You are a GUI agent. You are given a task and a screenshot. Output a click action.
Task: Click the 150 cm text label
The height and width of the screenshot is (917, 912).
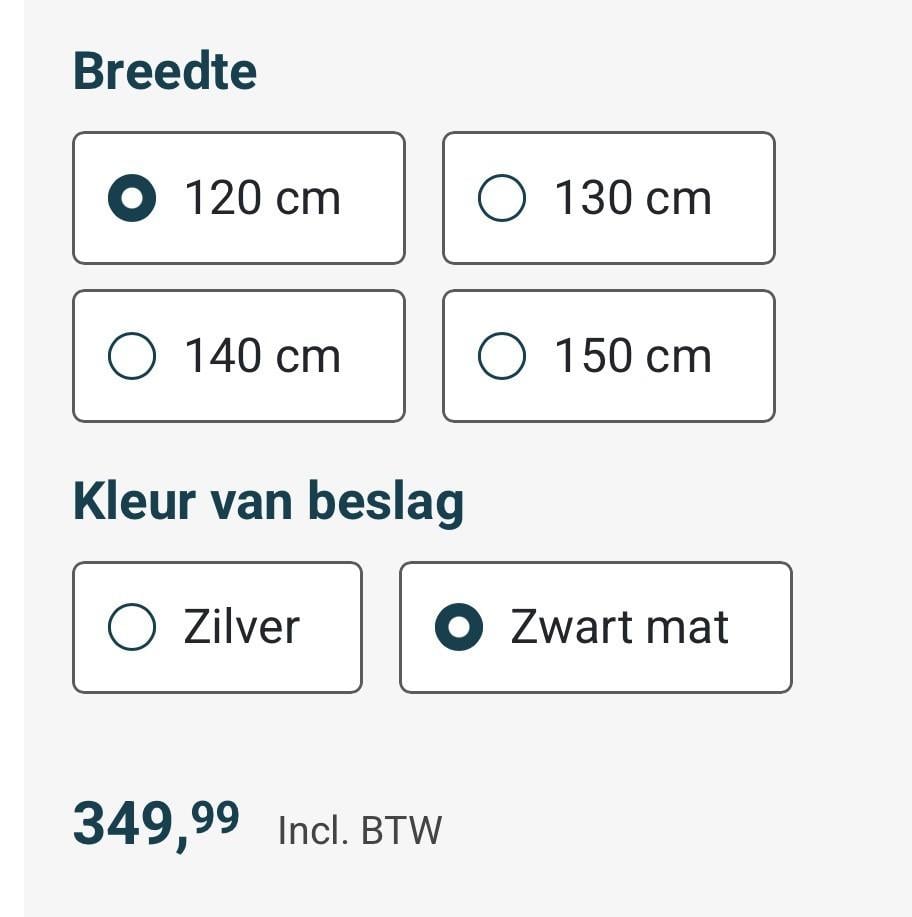point(630,355)
